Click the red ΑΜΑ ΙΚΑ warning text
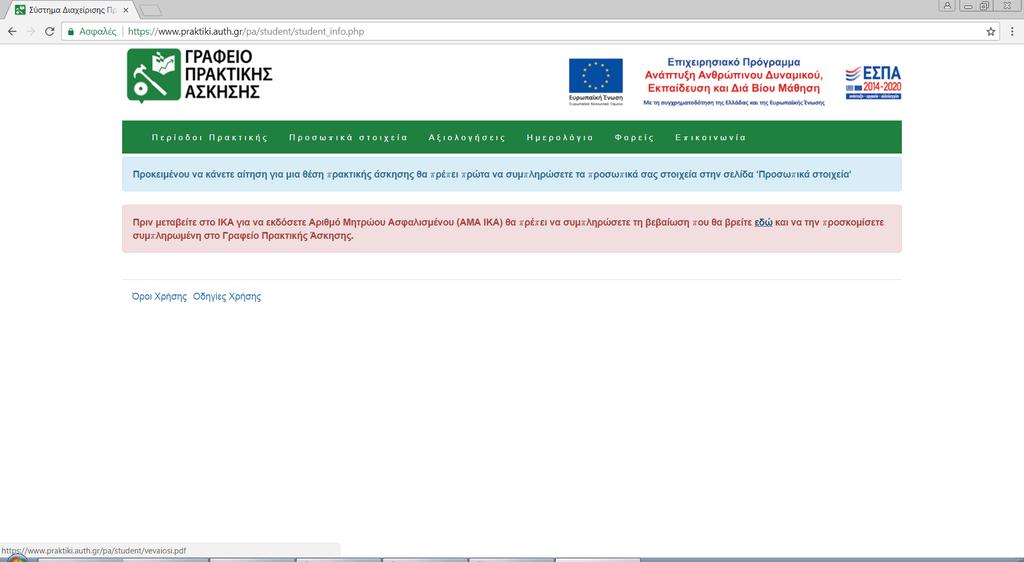Image resolution: width=1024 pixels, height=562 pixels. coord(508,229)
